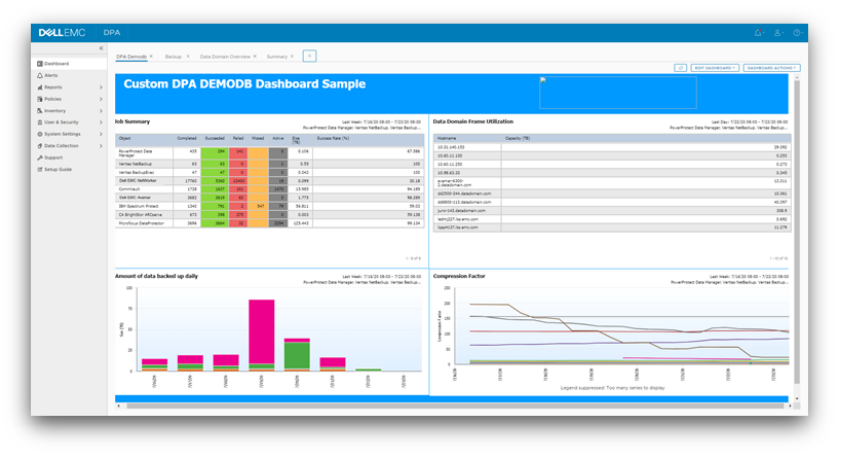Open the user account menu icon

778,33
